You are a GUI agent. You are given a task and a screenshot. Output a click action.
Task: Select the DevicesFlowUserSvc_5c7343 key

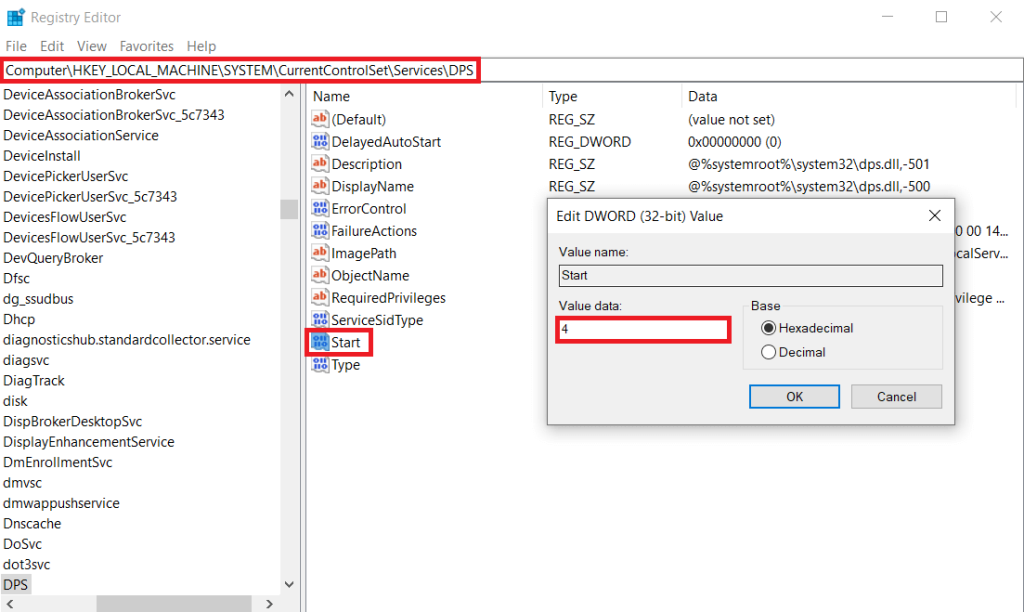pyautogui.click(x=89, y=237)
